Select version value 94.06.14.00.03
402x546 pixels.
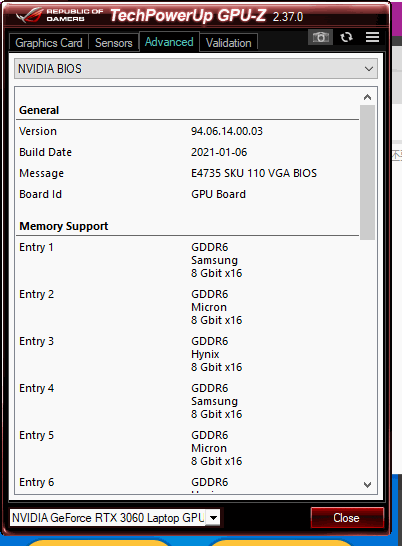tap(227, 131)
